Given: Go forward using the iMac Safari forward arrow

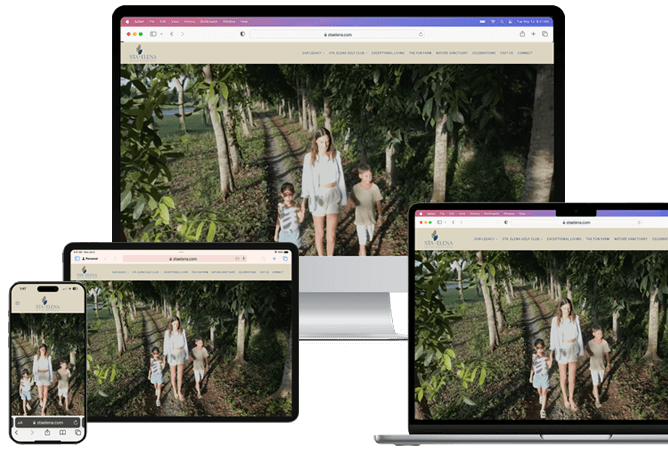Looking at the screenshot, I should pyautogui.click(x=182, y=34).
